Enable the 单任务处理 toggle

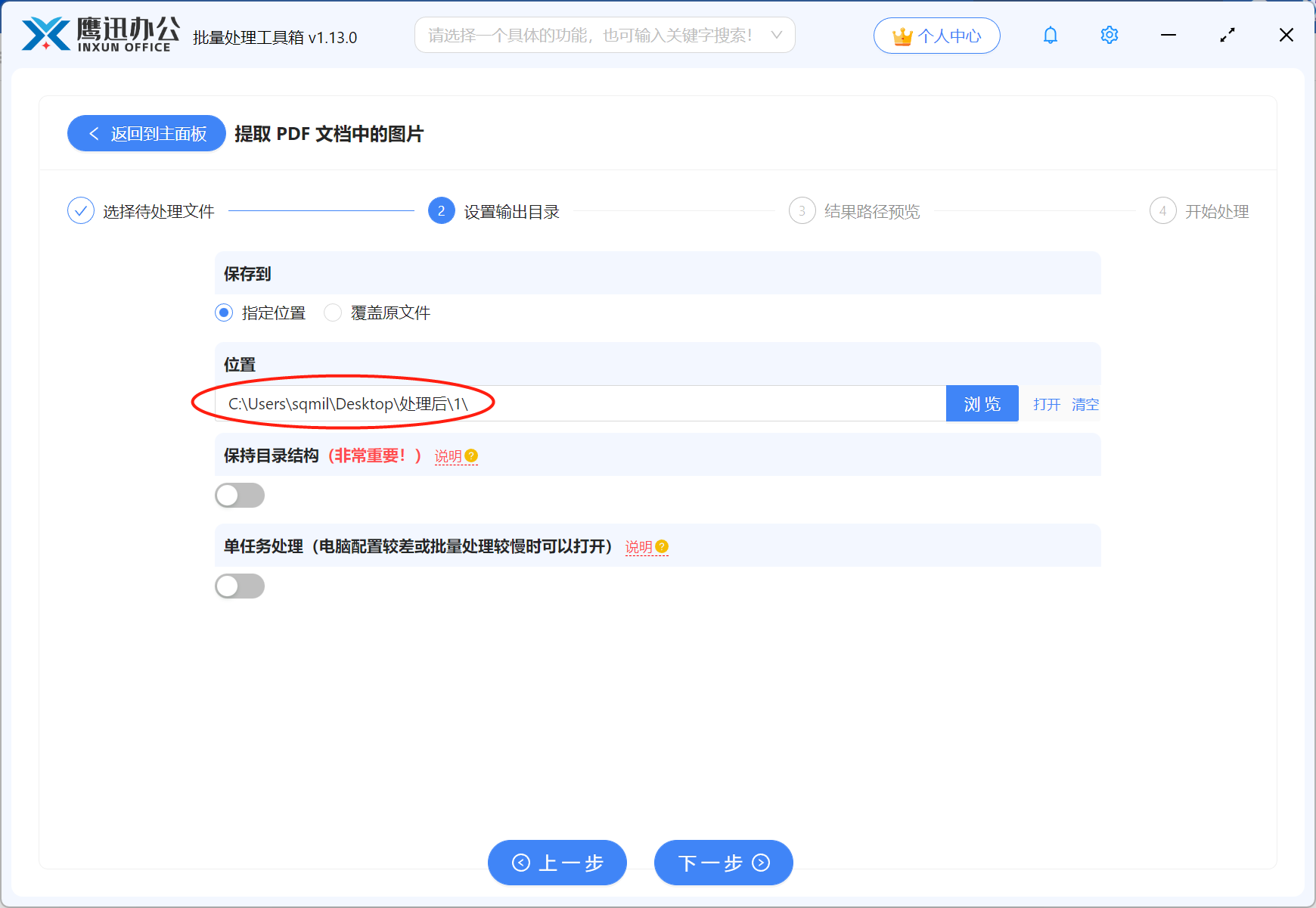tap(240, 586)
